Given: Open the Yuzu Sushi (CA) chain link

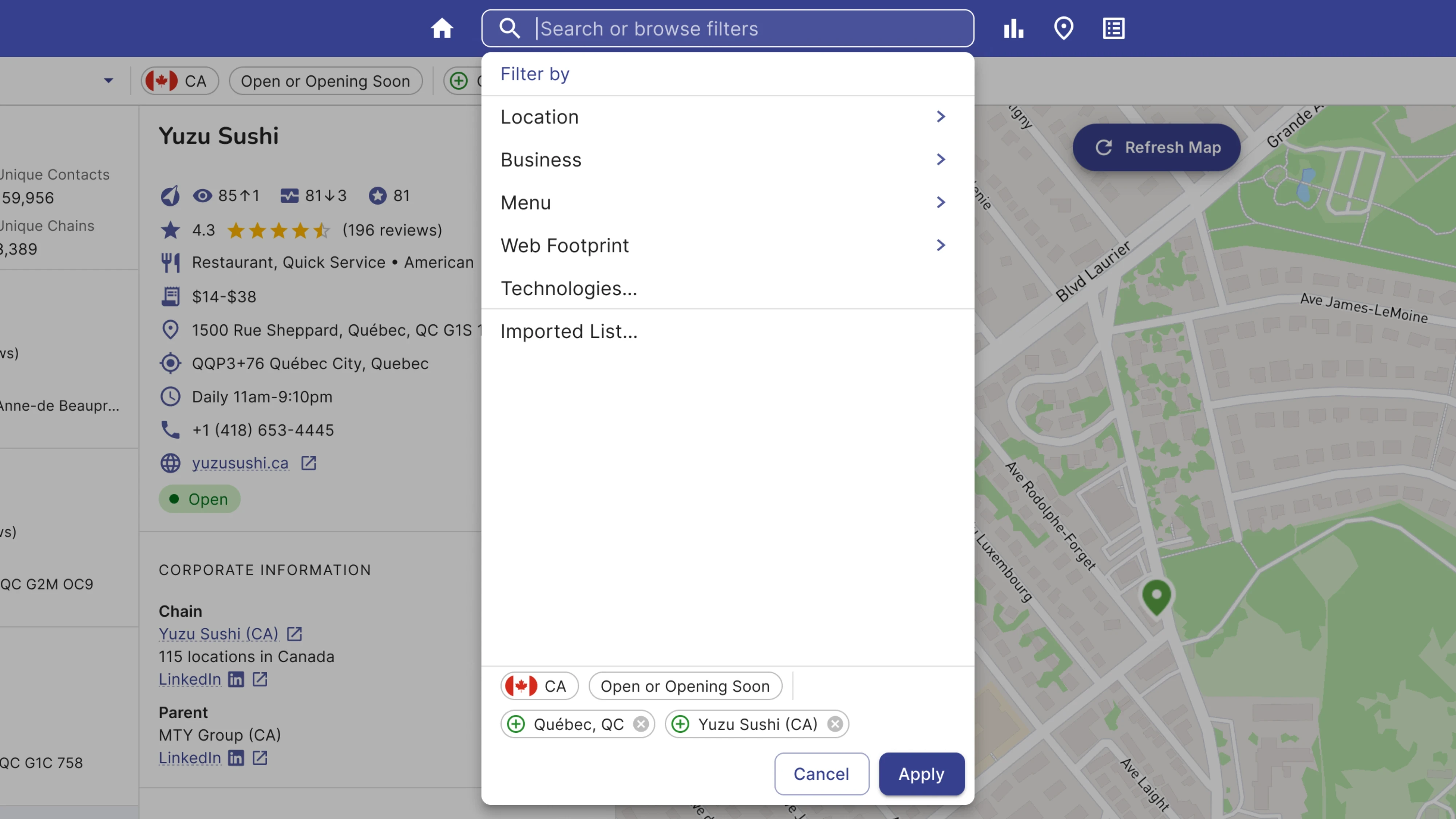Looking at the screenshot, I should pos(218,634).
